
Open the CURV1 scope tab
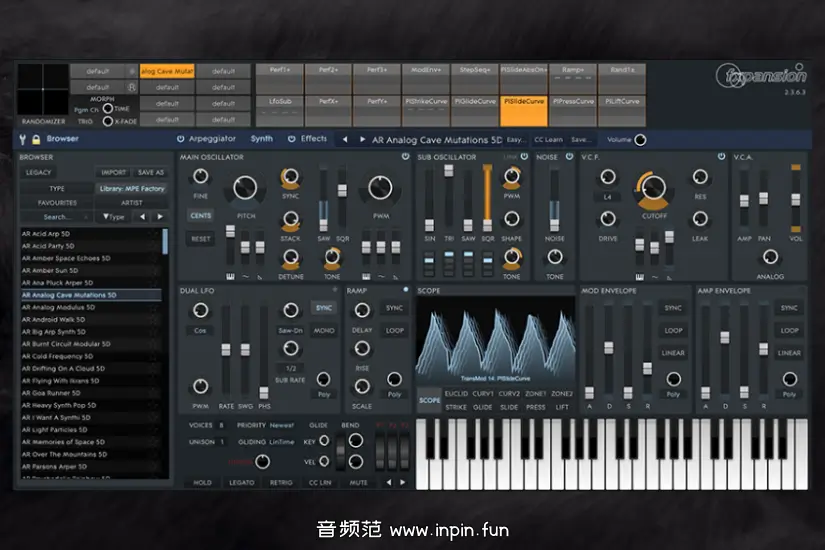pyautogui.click(x=482, y=394)
